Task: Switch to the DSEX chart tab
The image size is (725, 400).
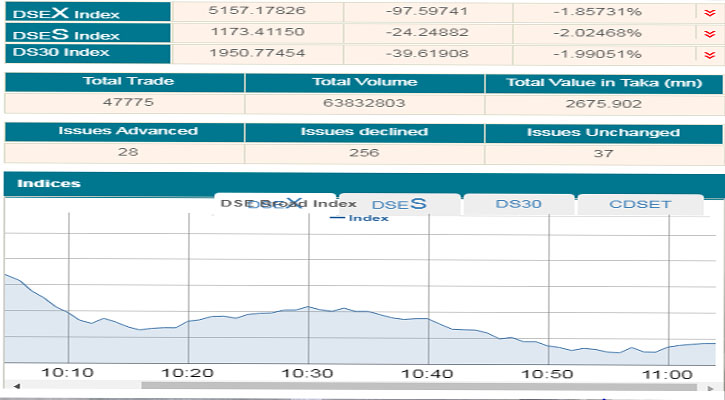Action: [274, 204]
